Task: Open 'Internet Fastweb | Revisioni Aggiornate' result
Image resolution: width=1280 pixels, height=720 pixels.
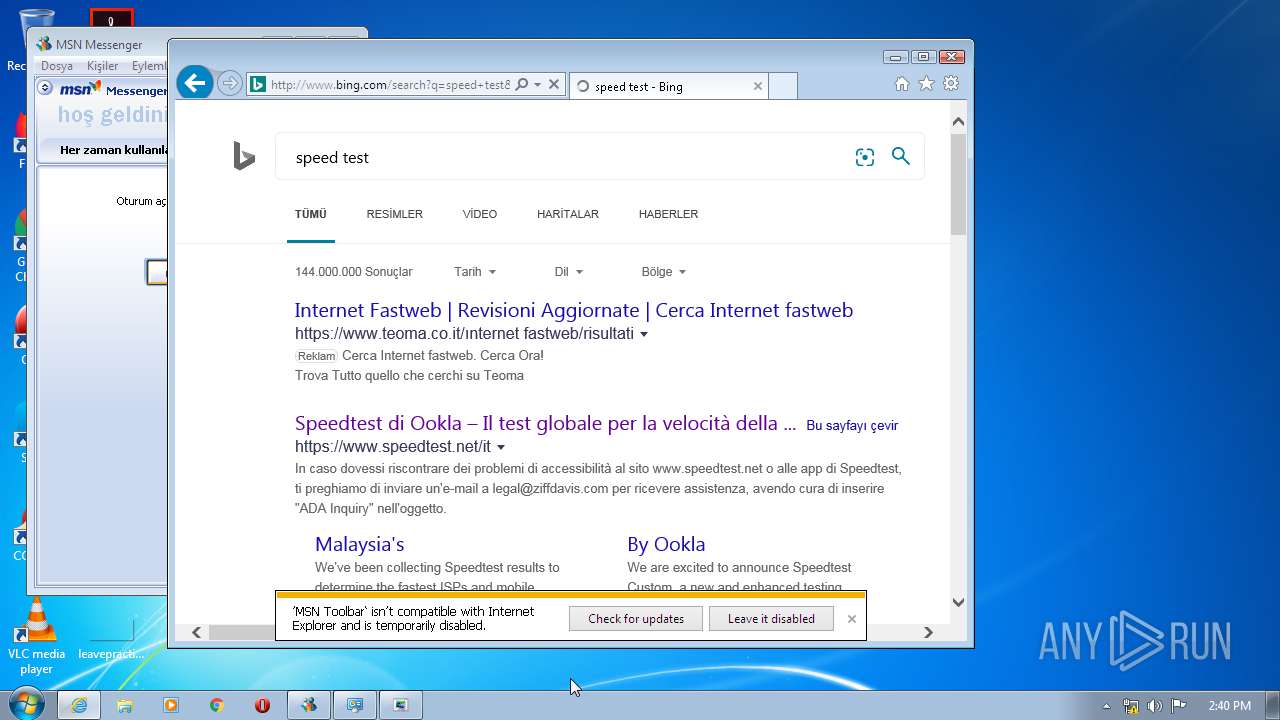Action: tap(574, 310)
